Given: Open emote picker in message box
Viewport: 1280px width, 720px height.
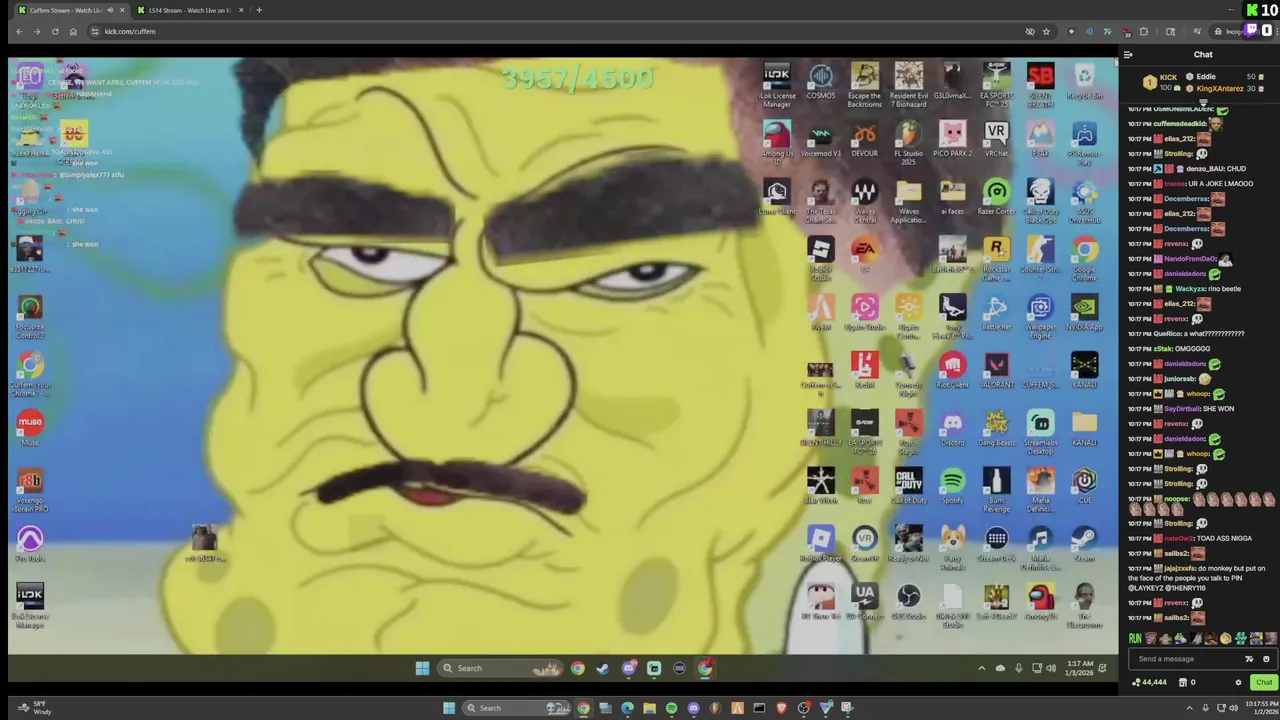Looking at the screenshot, I should click(x=1266, y=659).
